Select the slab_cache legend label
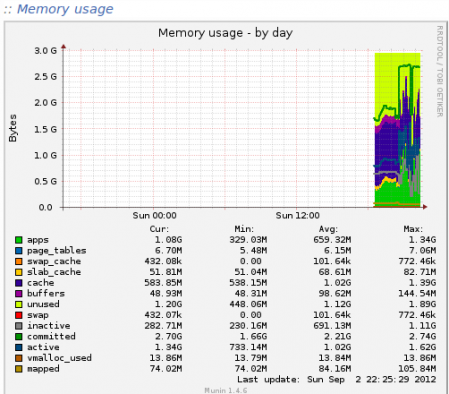Image resolution: width=449 pixels, height=394 pixels. coord(54,272)
